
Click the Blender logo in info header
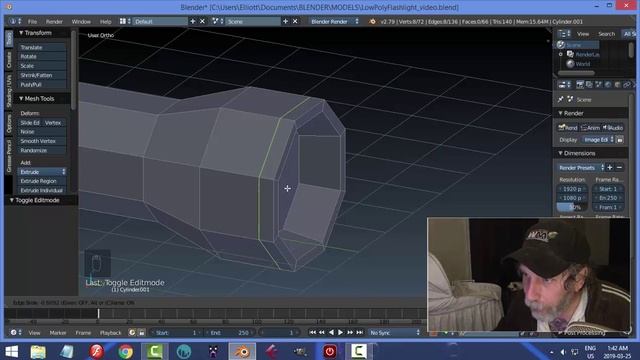pyautogui.click(x=372, y=21)
